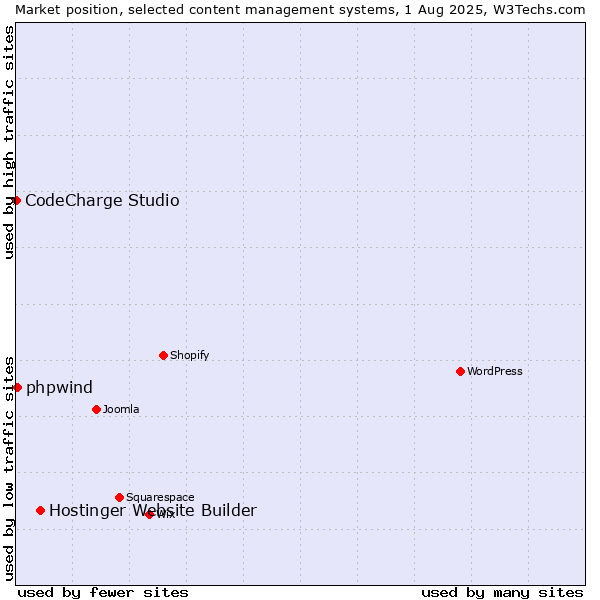
Task: Select the WordPress label text
Action: click(495, 372)
